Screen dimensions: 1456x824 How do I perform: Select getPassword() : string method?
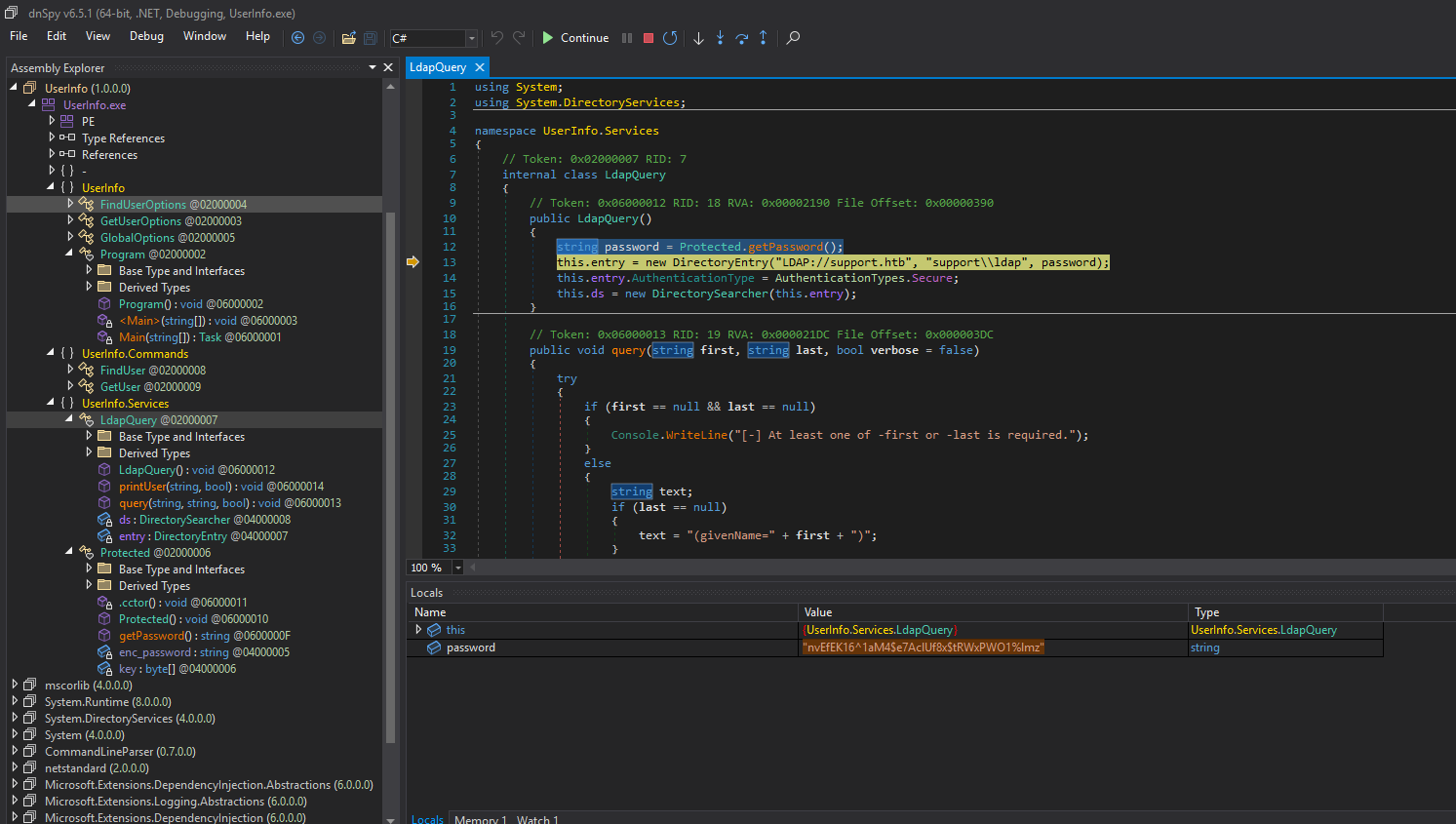(205, 636)
